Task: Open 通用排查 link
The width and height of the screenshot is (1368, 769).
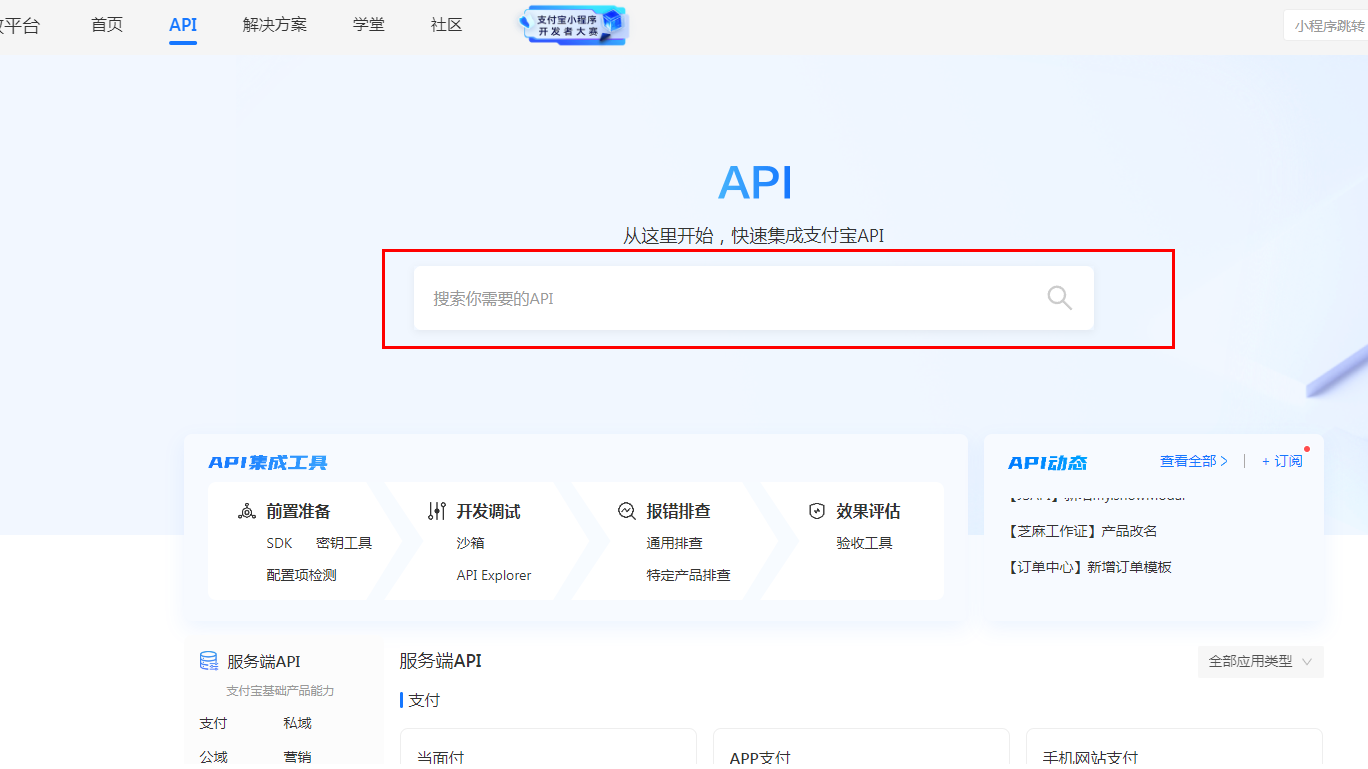Action: (x=675, y=543)
